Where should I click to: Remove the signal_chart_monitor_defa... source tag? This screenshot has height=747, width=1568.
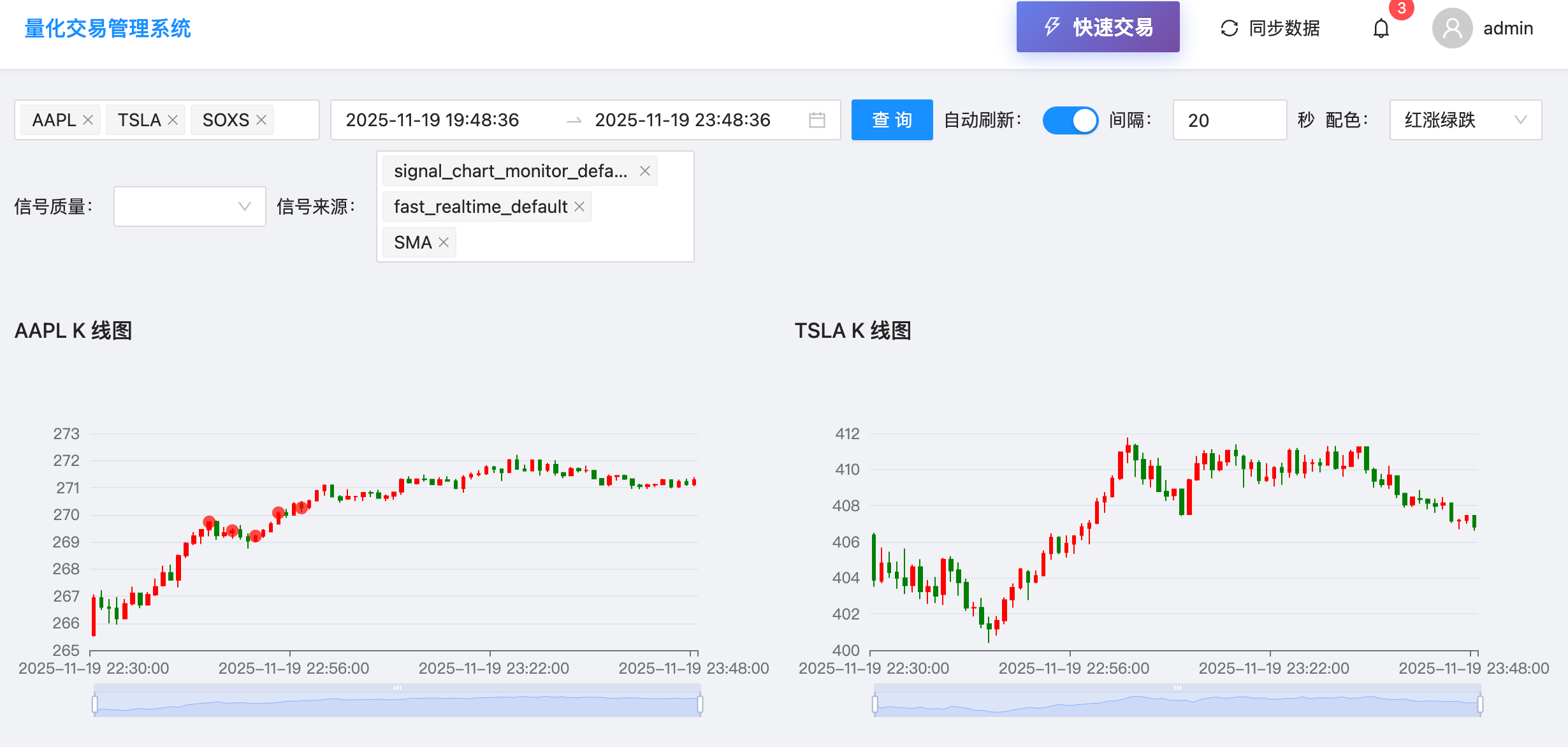644,171
